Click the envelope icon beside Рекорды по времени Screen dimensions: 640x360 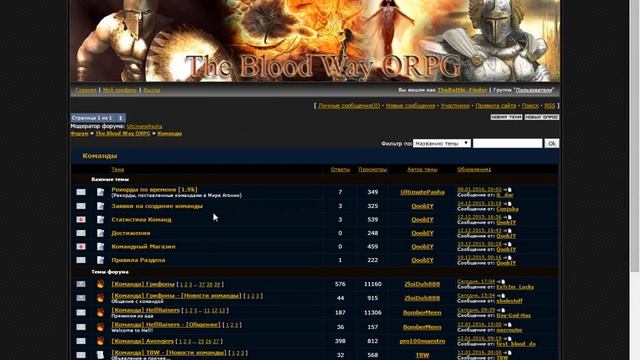coord(81,192)
